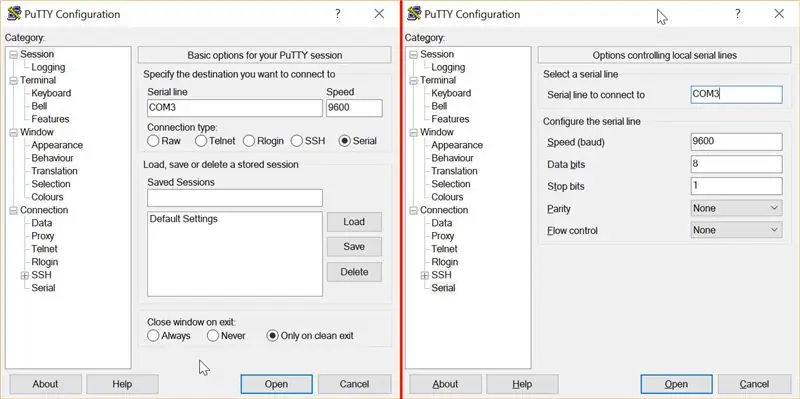Click Help button in right window
The height and width of the screenshot is (399, 800).
pos(522,384)
